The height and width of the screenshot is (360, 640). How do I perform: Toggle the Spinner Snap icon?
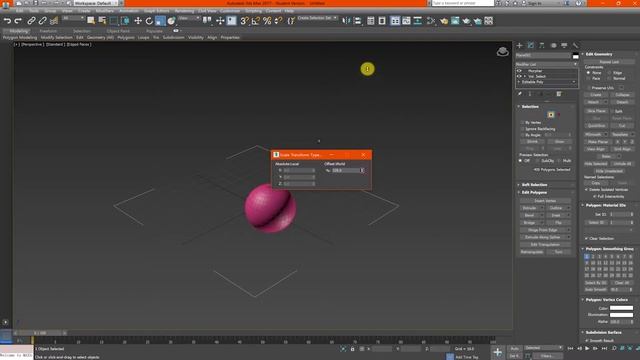click(x=278, y=20)
